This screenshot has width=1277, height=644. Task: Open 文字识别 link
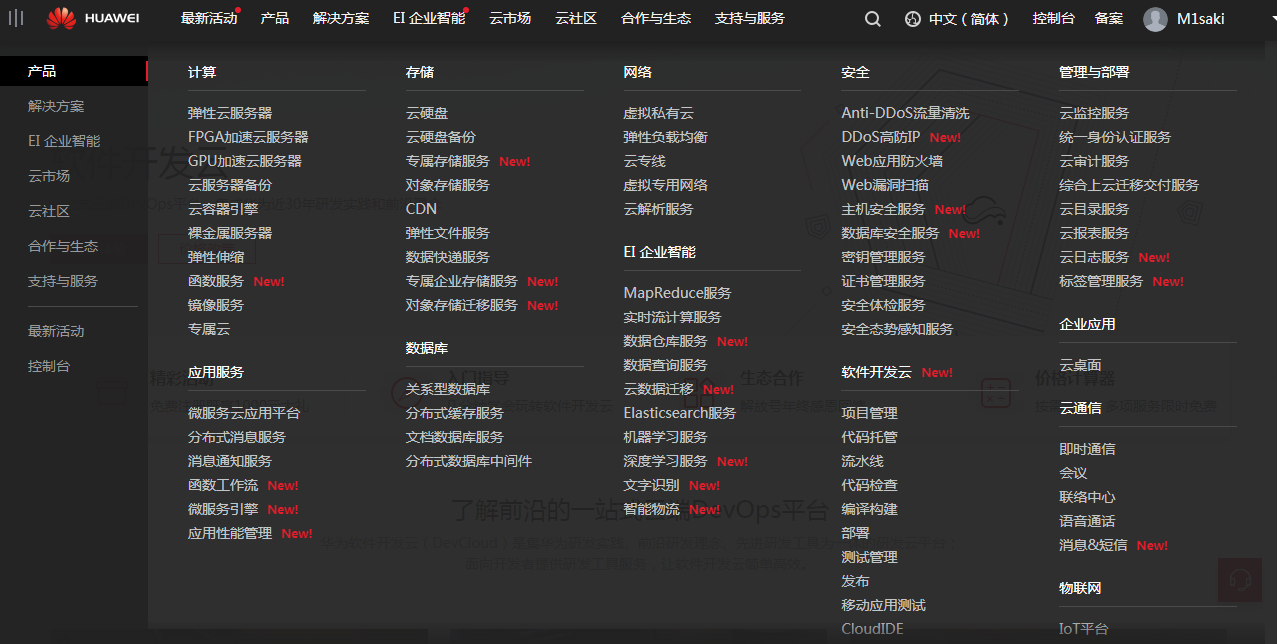click(651, 485)
